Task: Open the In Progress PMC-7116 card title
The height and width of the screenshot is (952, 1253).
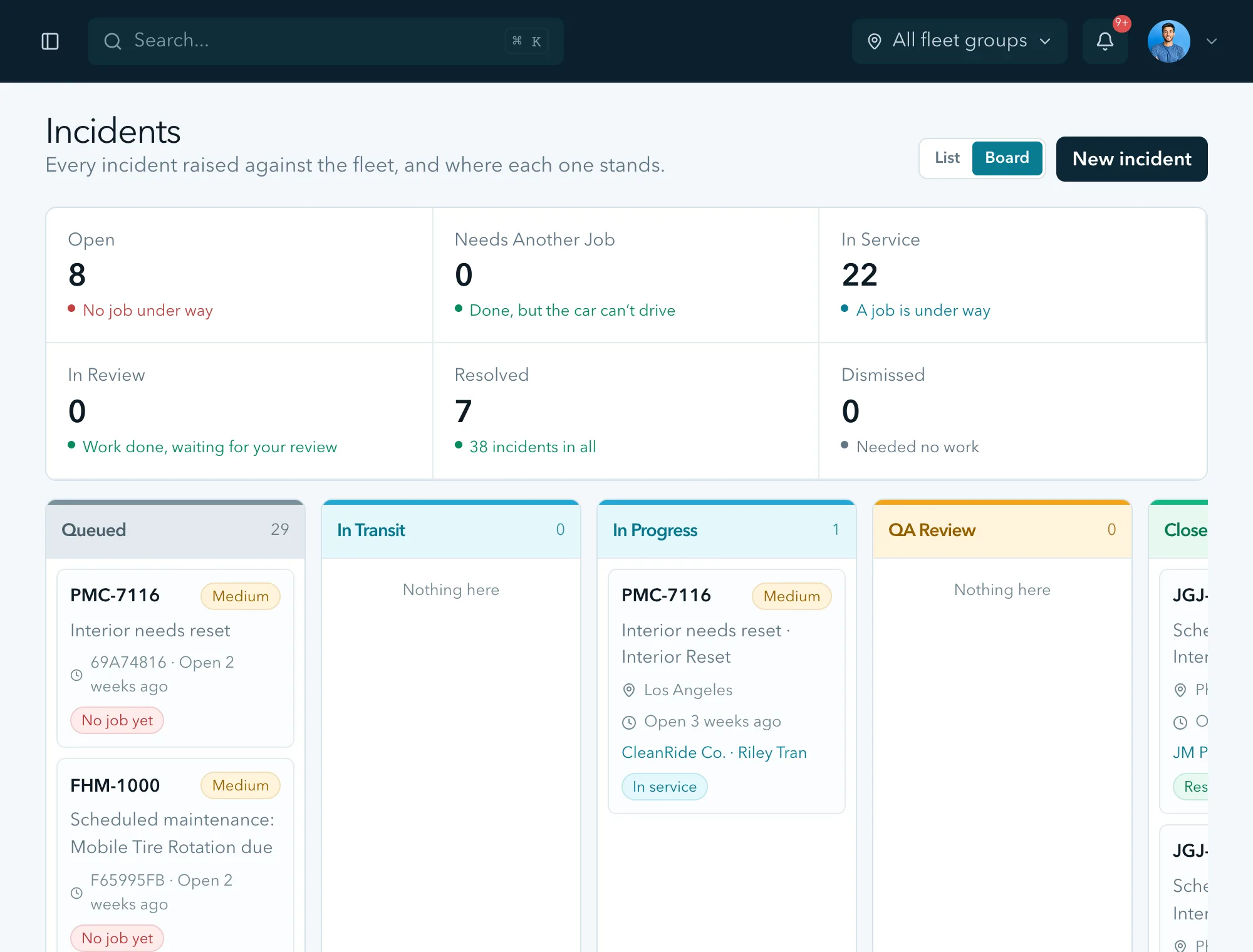Action: point(666,595)
